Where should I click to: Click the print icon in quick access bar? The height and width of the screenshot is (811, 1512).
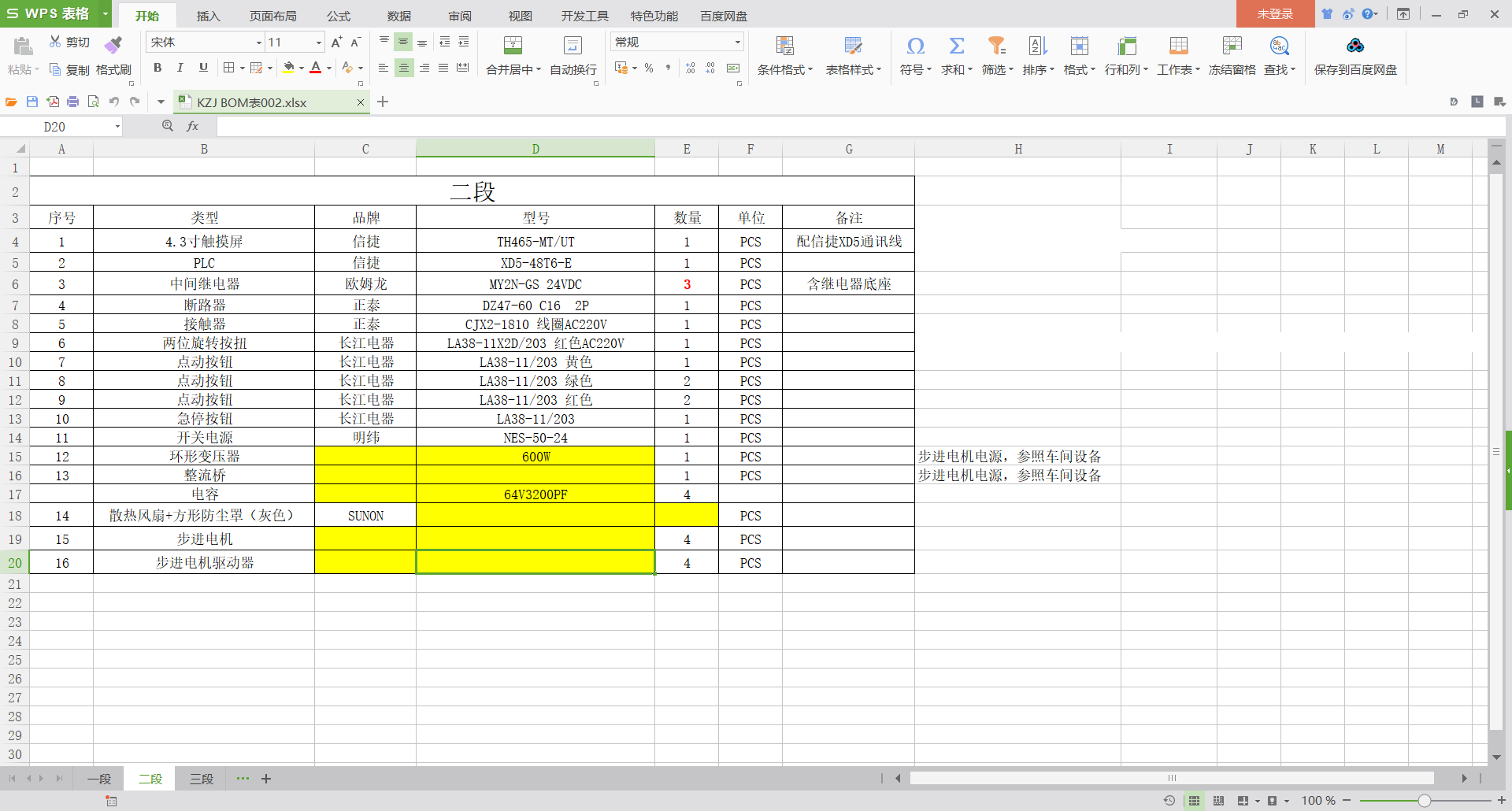coord(73,102)
